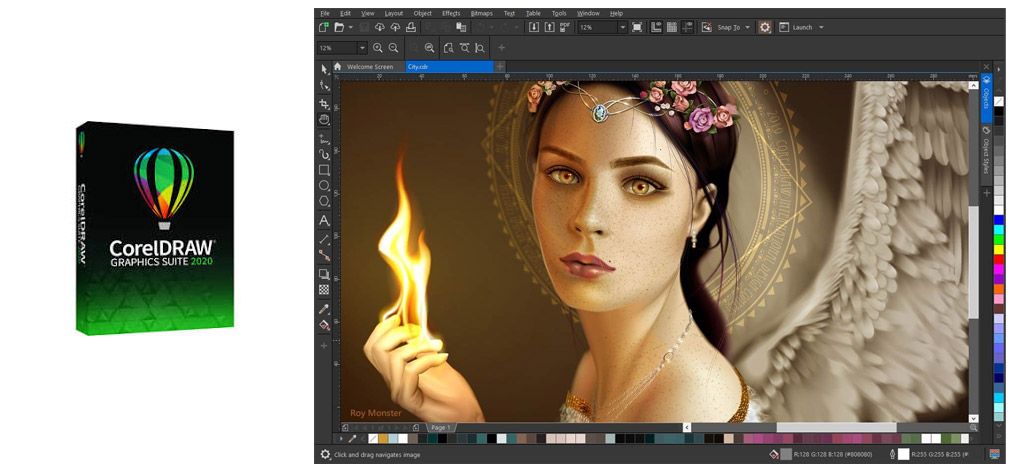Open the Window menu
This screenshot has width=1014, height=472.
[x=588, y=13]
